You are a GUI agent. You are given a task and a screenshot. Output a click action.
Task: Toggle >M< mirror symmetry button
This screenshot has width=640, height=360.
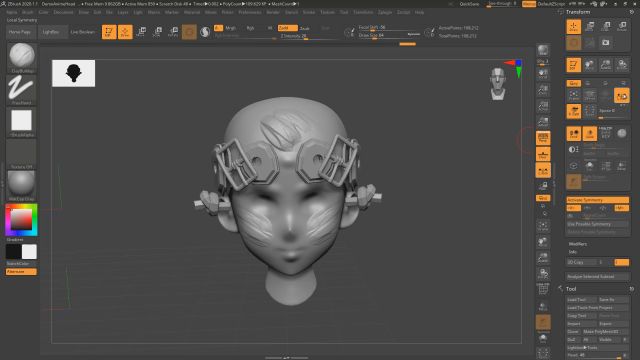click(622, 208)
